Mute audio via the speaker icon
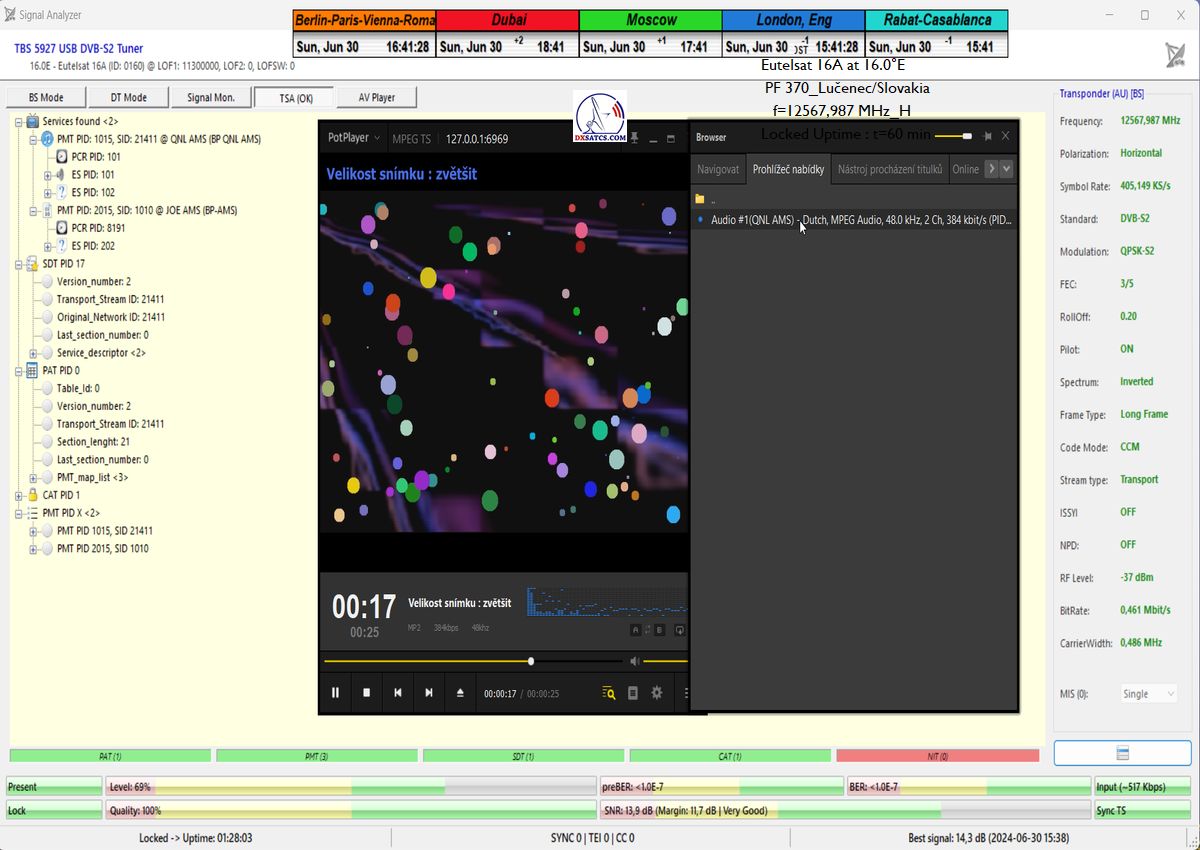The image size is (1200, 850). (634, 661)
